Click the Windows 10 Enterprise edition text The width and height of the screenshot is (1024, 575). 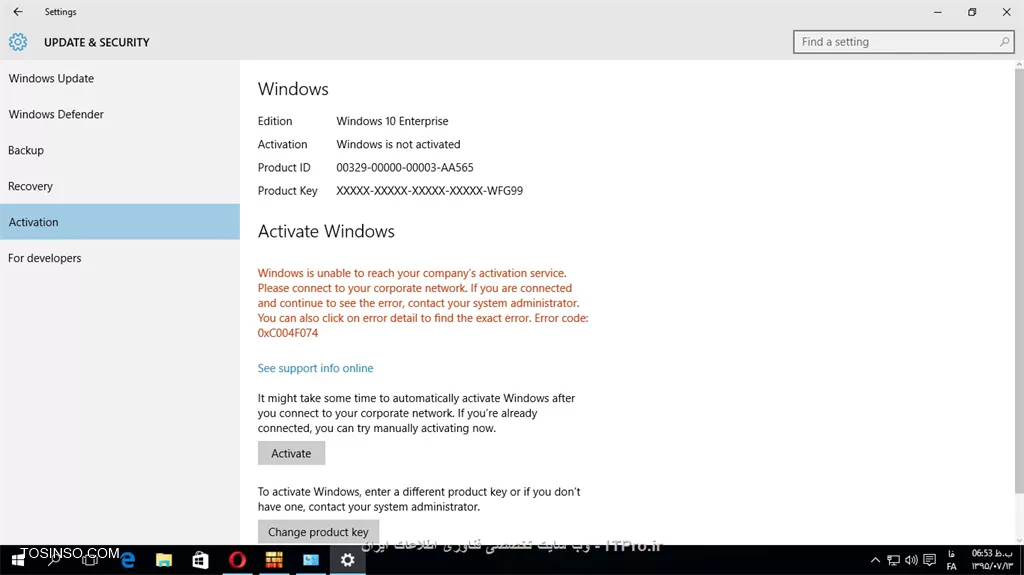point(392,121)
